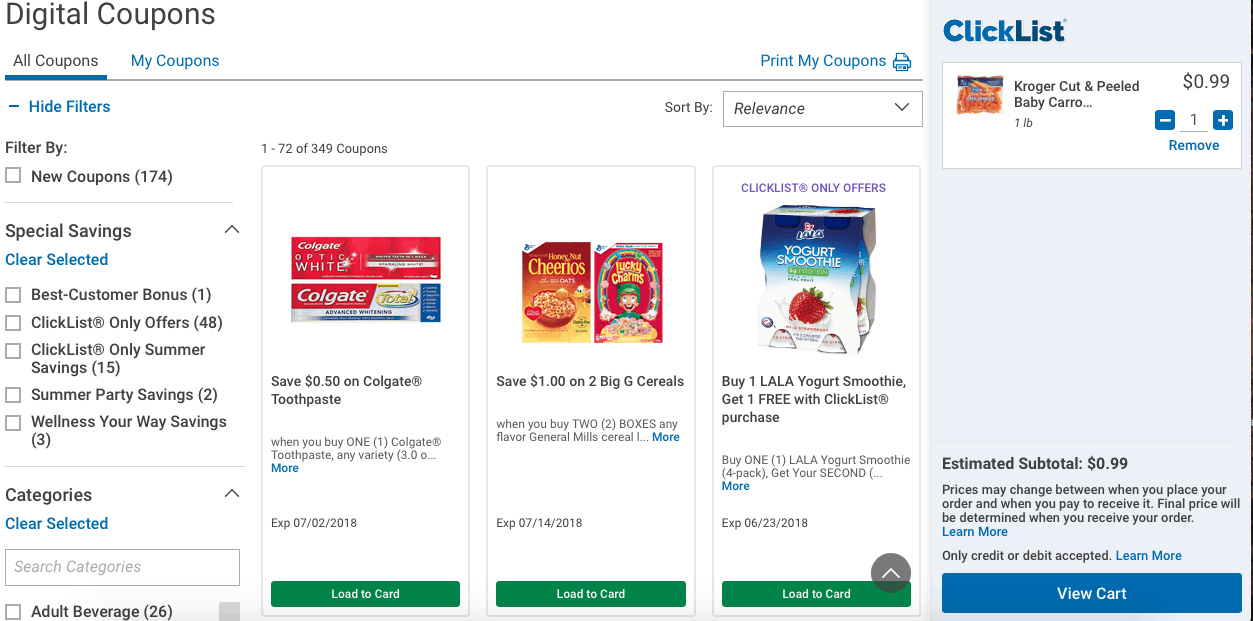Click the scroll-to-top arrow circle
The image size is (1253, 621).
(x=890, y=573)
